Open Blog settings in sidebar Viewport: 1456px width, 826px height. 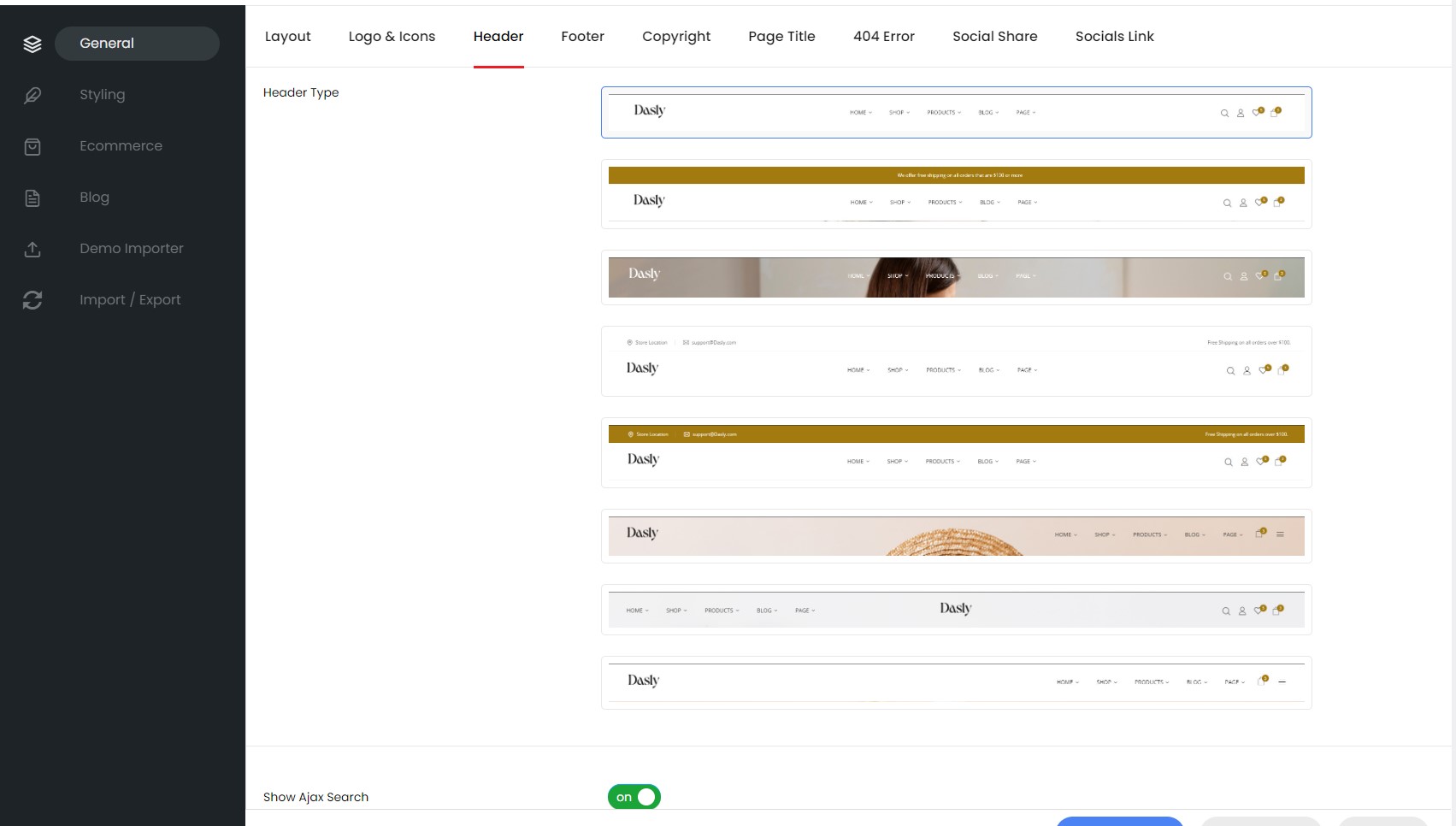(94, 198)
